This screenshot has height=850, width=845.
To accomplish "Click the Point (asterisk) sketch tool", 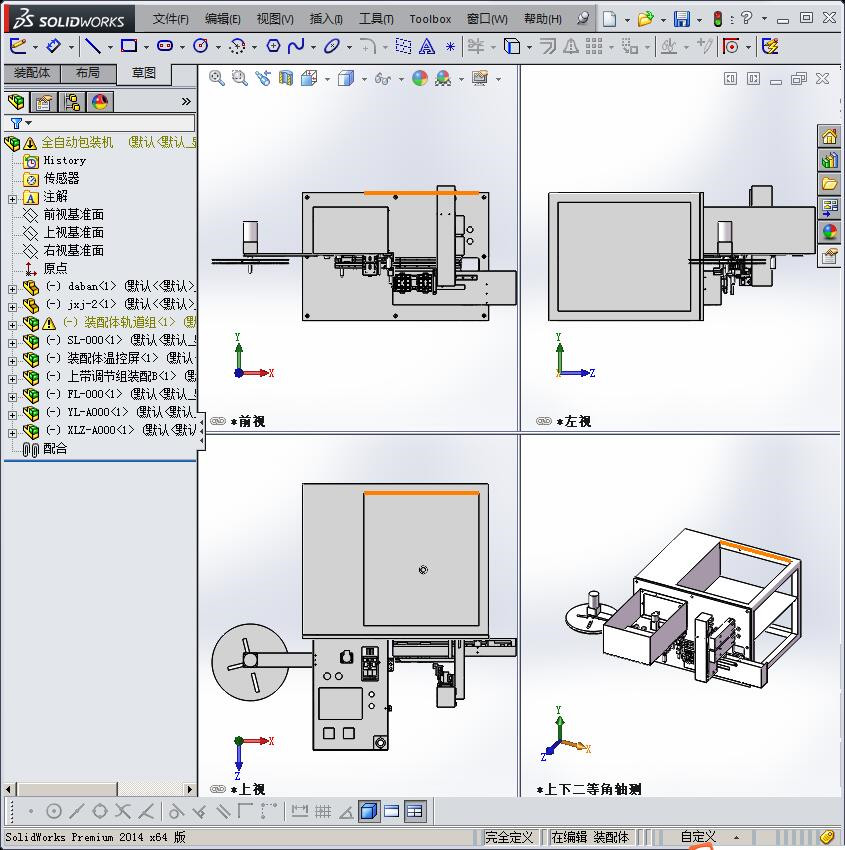I will pos(450,47).
